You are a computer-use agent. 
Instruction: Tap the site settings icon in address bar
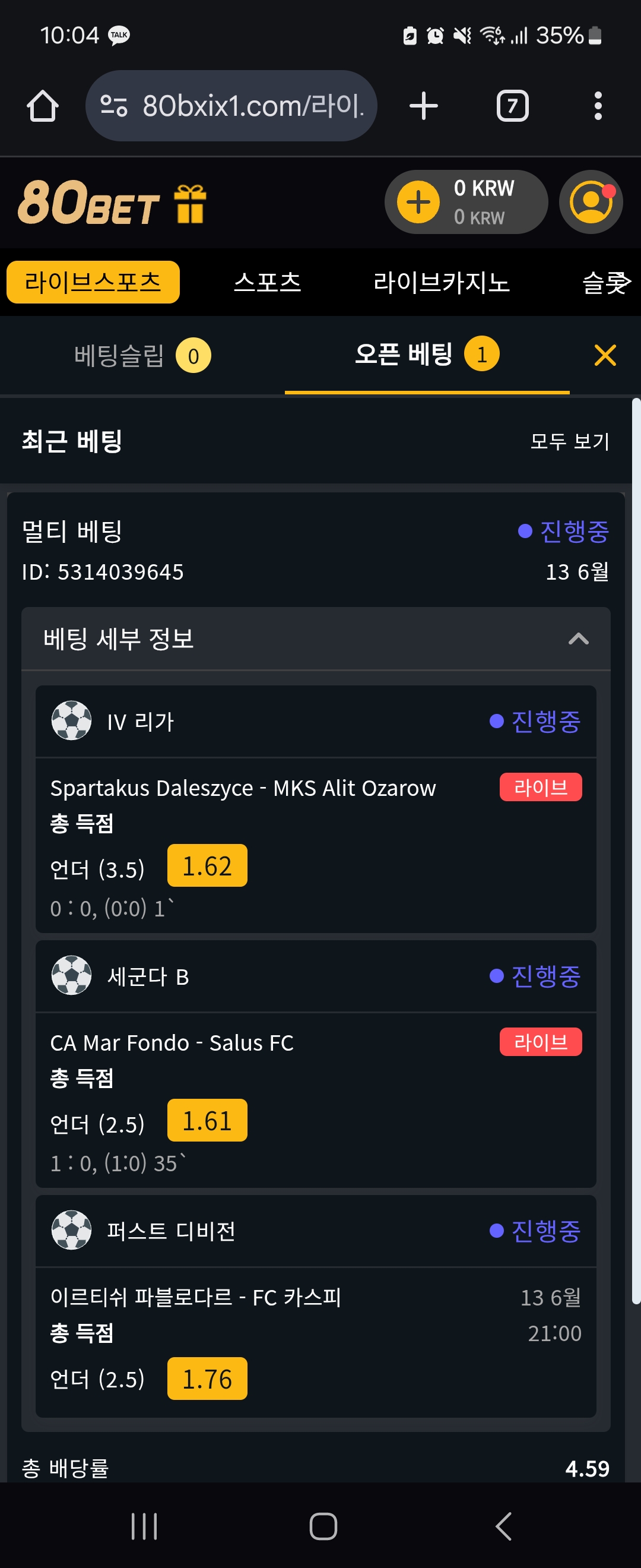(114, 106)
